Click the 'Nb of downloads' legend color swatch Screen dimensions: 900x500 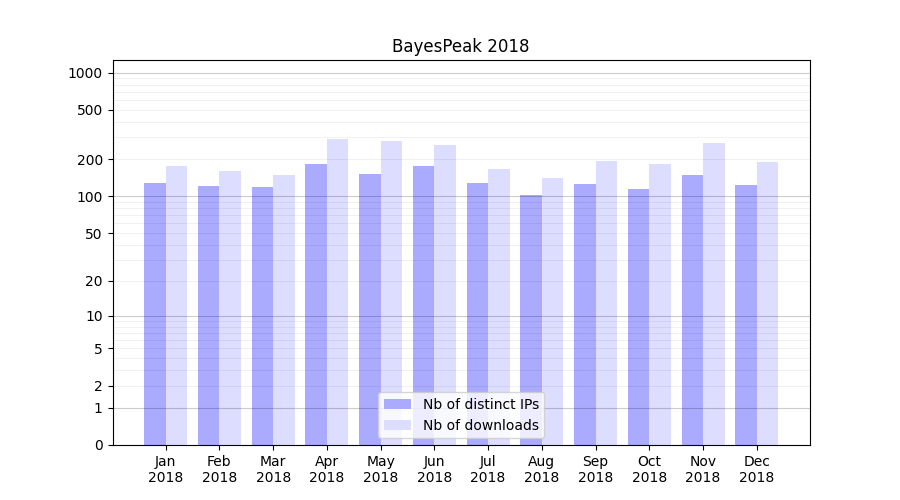pyautogui.click(x=398, y=425)
